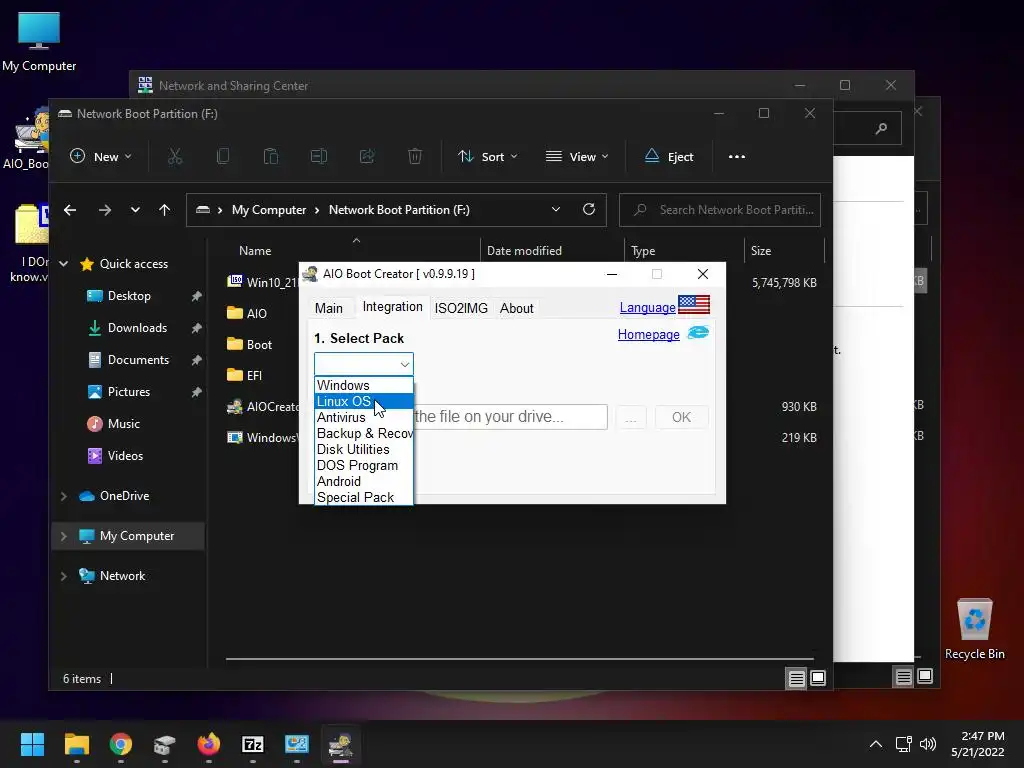Click My Computer in the address breadcrumb
This screenshot has width=1024, height=768.
click(x=269, y=210)
